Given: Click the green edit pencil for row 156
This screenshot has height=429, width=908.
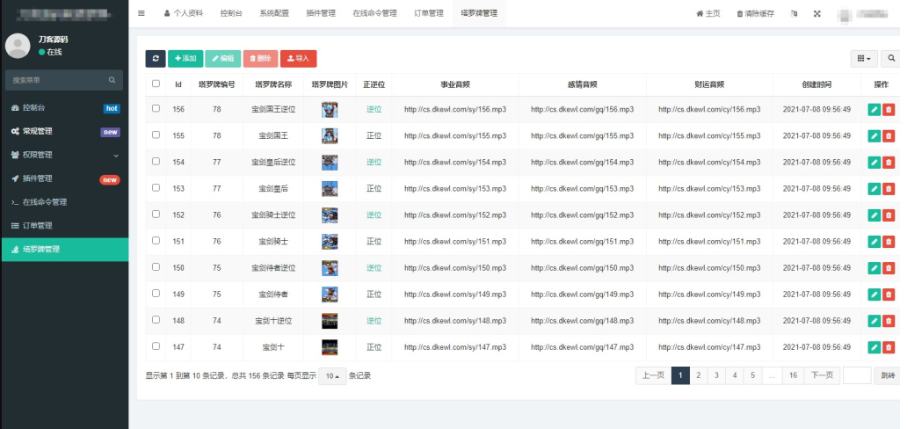Looking at the screenshot, I should 874,109.
